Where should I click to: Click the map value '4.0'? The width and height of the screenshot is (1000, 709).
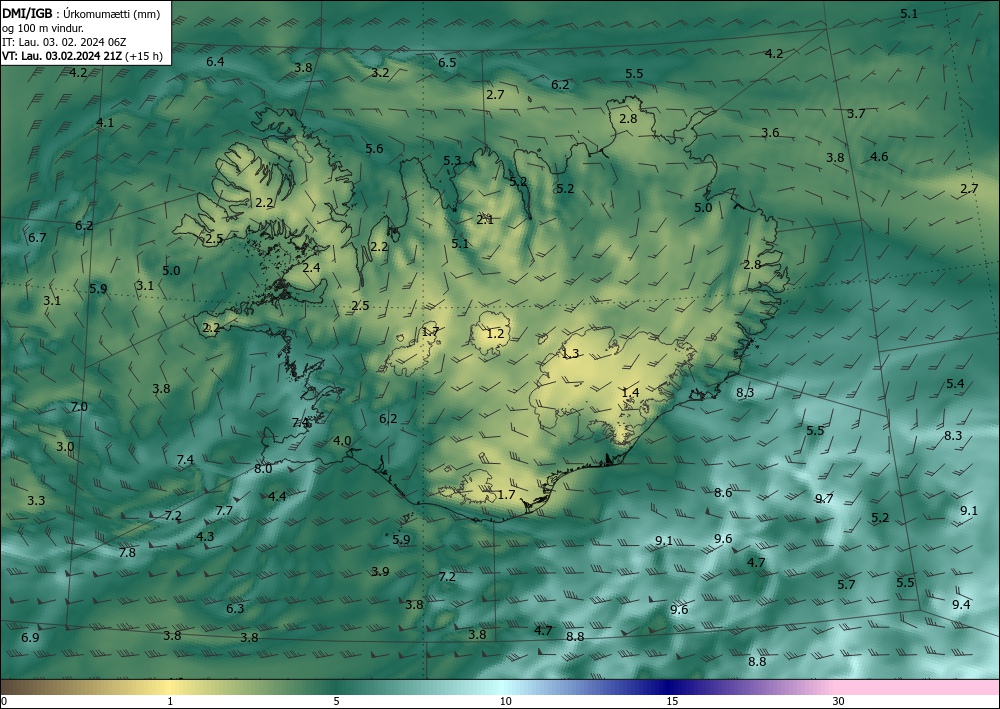(342, 441)
